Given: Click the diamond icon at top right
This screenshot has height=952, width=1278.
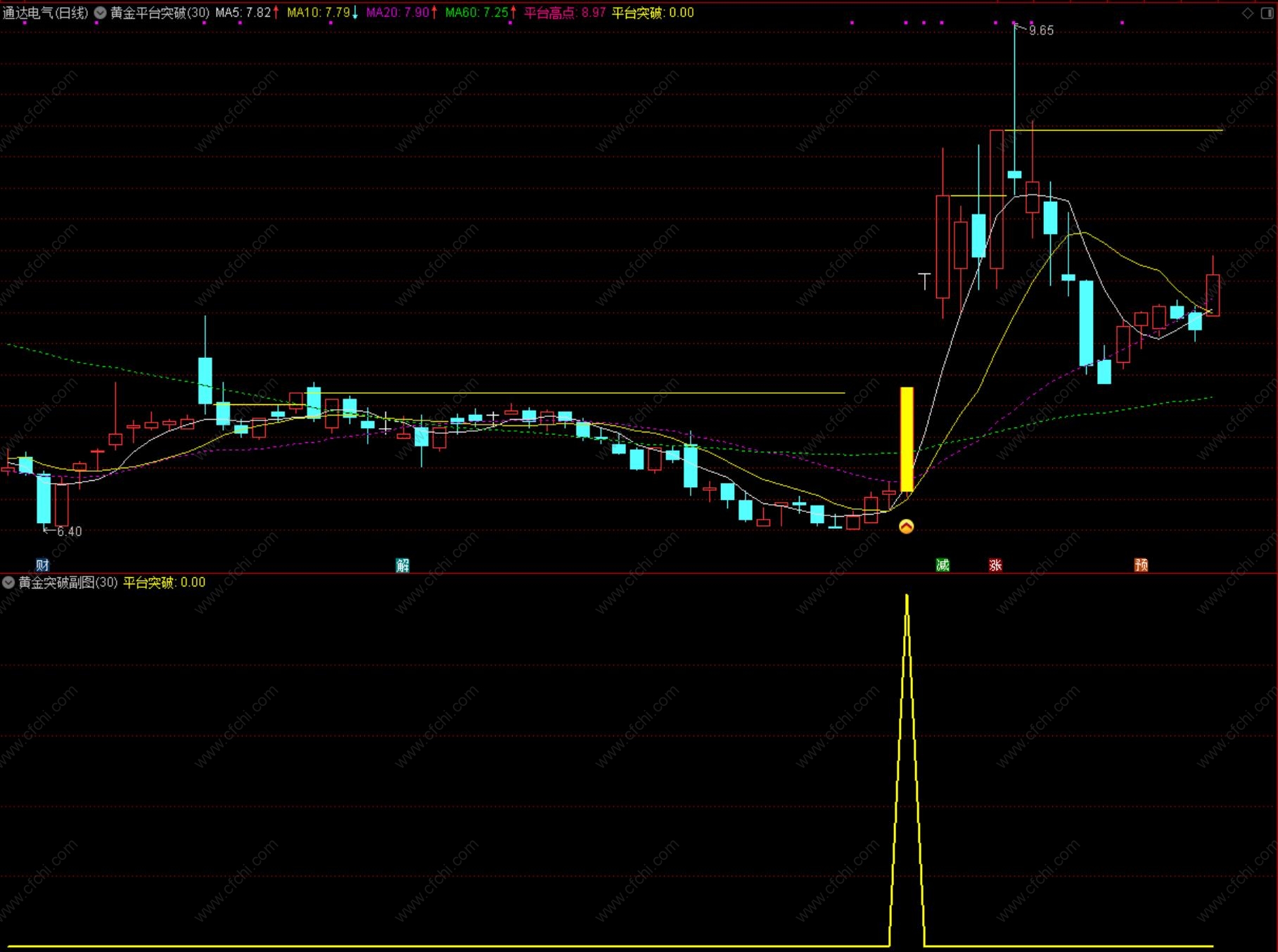Looking at the screenshot, I should pos(1248,13).
